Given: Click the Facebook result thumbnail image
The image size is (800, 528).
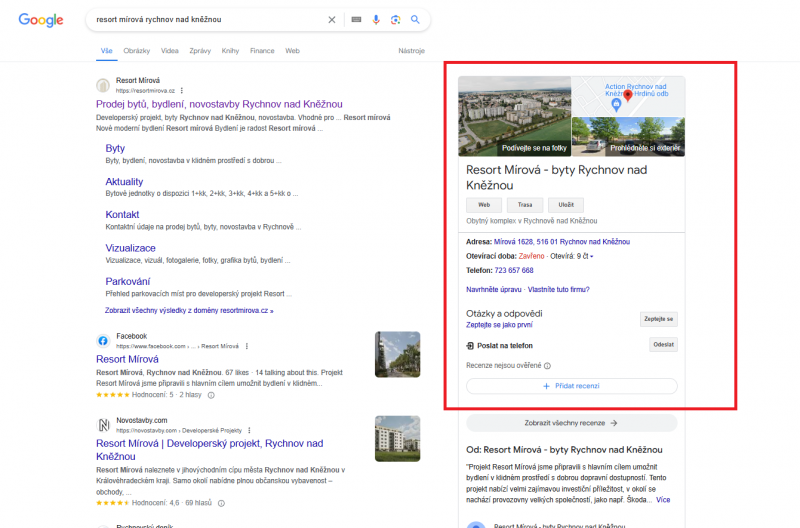Looking at the screenshot, I should click(397, 355).
